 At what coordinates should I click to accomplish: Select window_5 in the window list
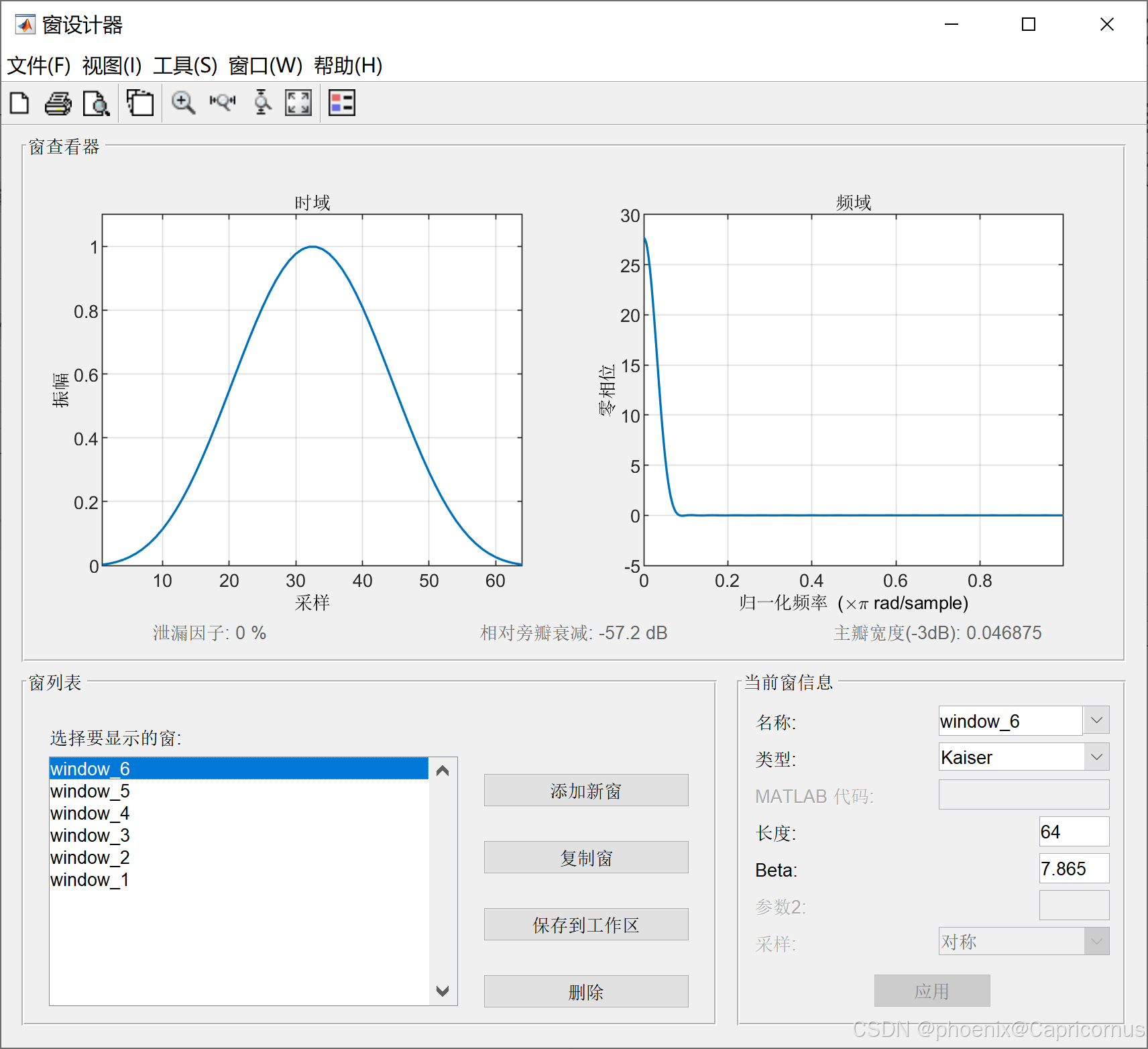tap(239, 791)
